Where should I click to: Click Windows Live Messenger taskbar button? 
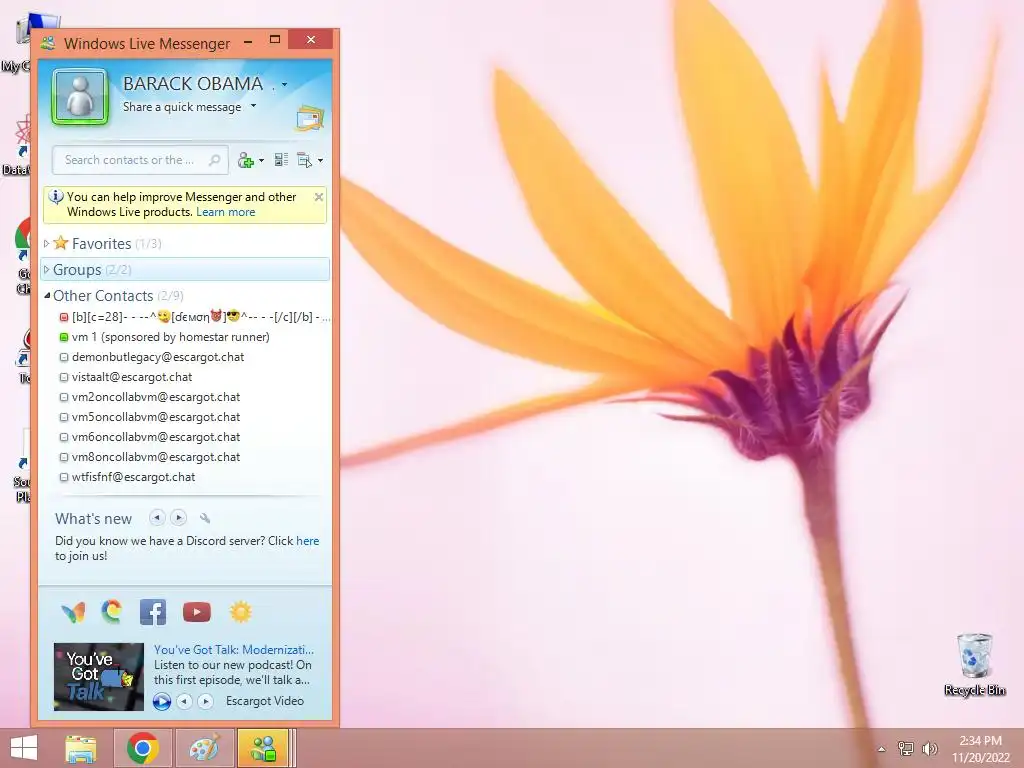(x=264, y=748)
